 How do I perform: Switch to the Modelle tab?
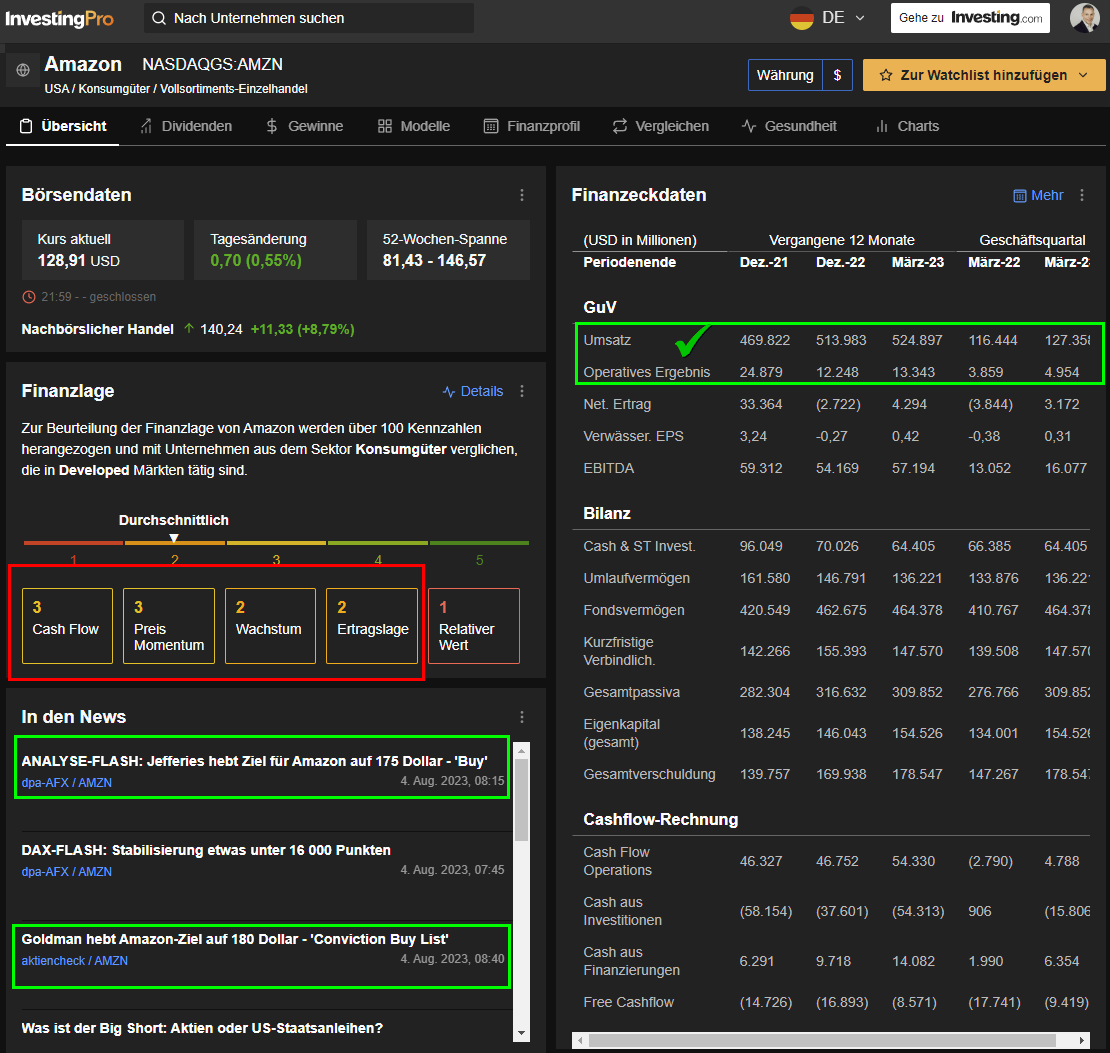coord(414,126)
